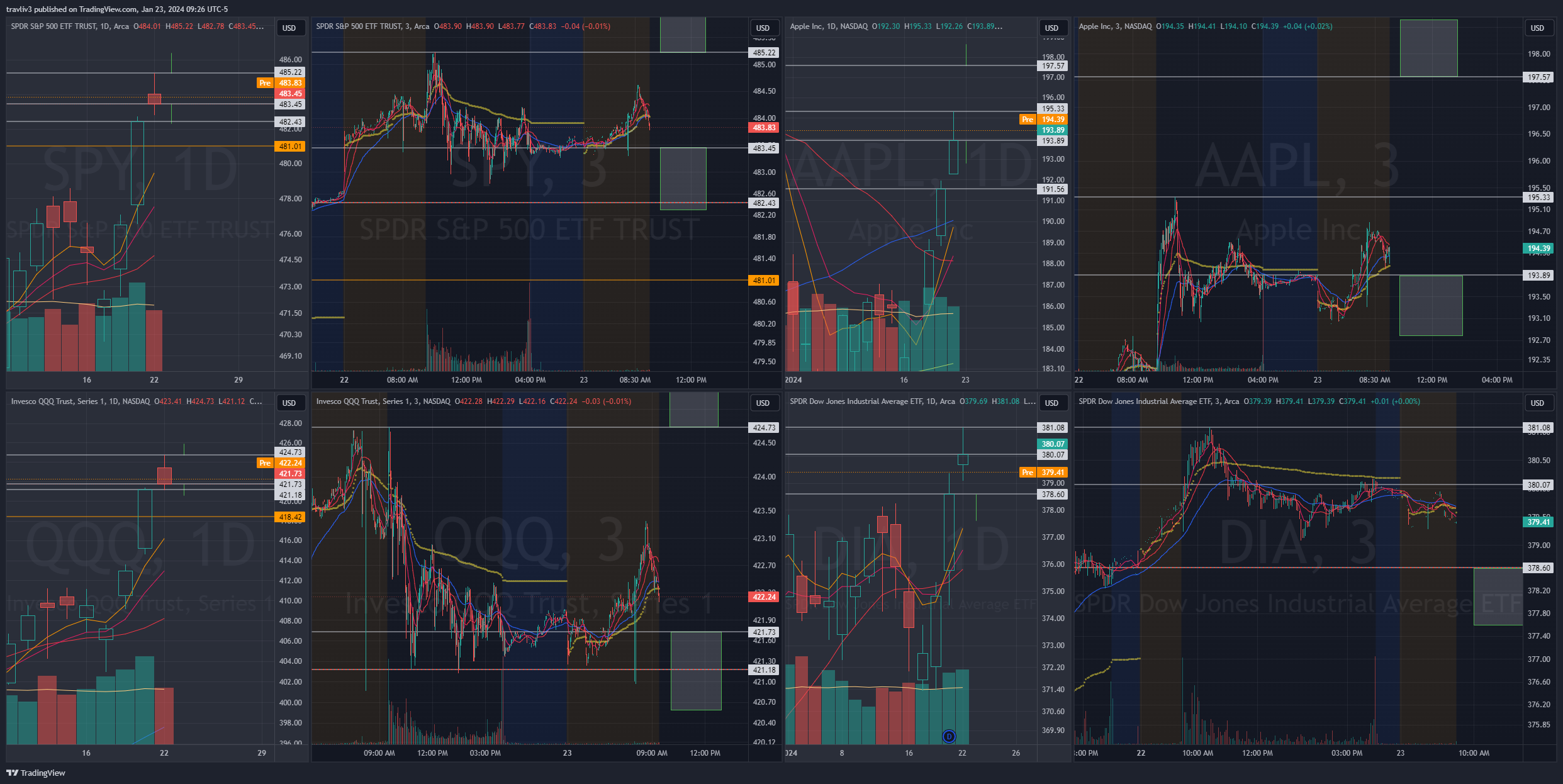This screenshot has height=784, width=1563.
Task: Click the orange Pre tag on SPY daily chart
Action: [265, 83]
